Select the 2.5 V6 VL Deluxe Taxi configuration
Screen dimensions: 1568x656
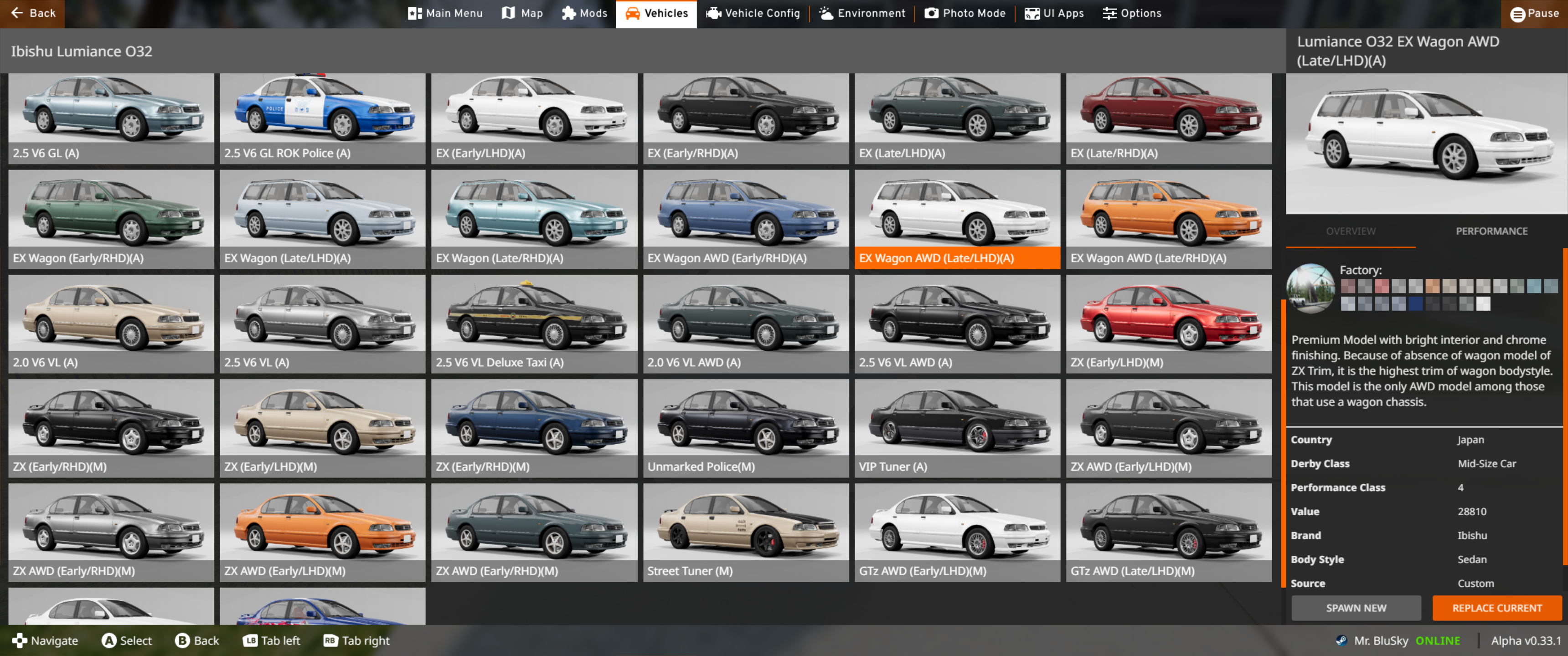[x=534, y=324]
